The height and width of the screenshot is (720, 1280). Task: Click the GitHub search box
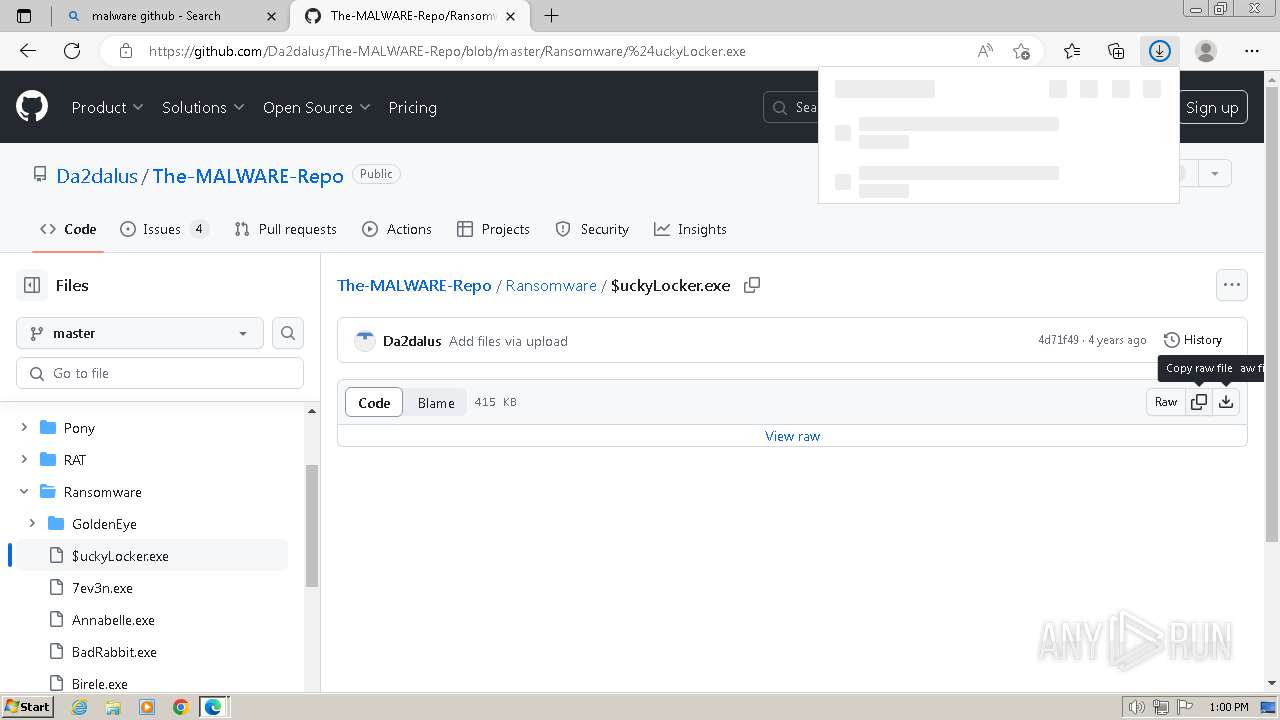coord(792,107)
